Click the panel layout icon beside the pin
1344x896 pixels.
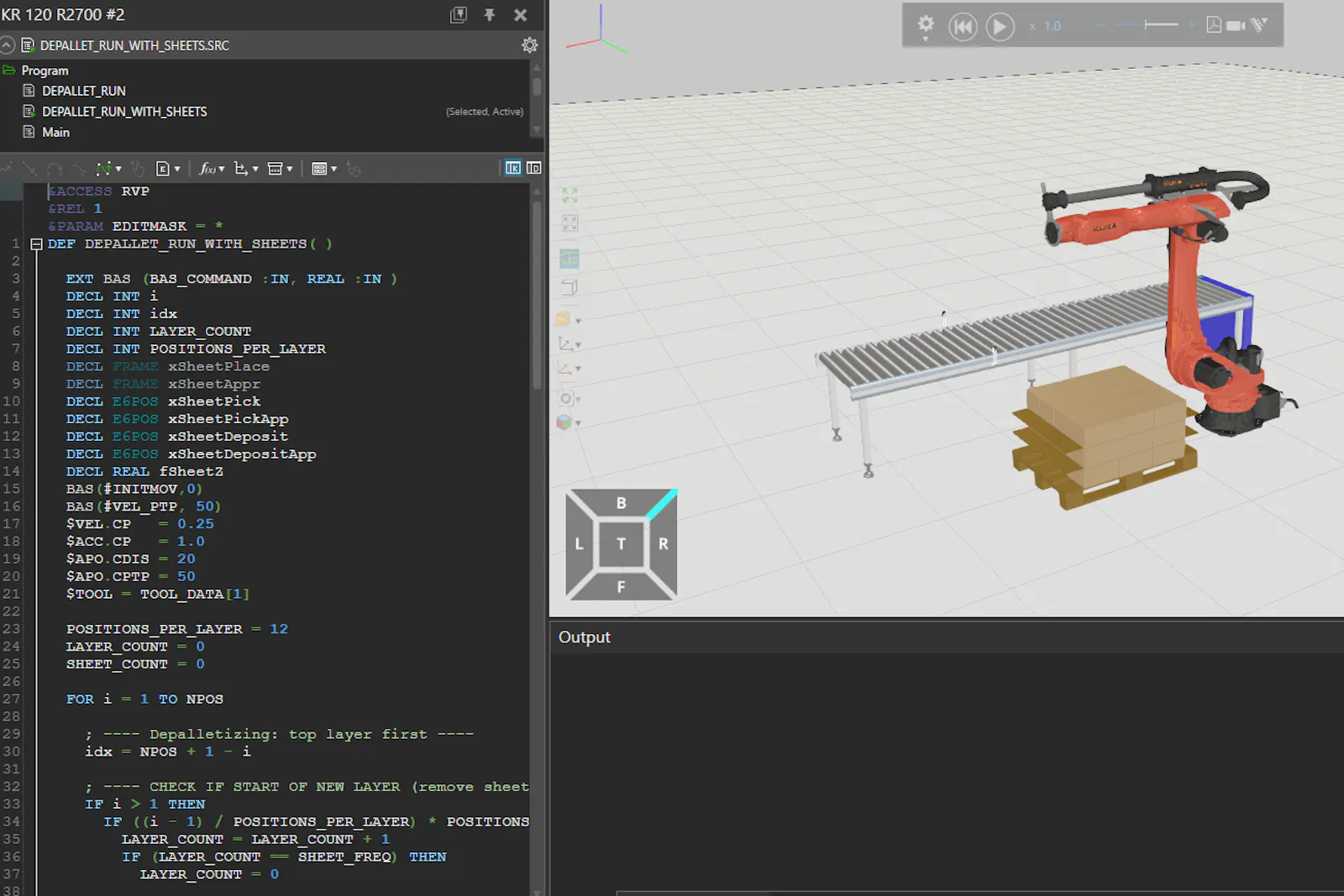tap(459, 15)
